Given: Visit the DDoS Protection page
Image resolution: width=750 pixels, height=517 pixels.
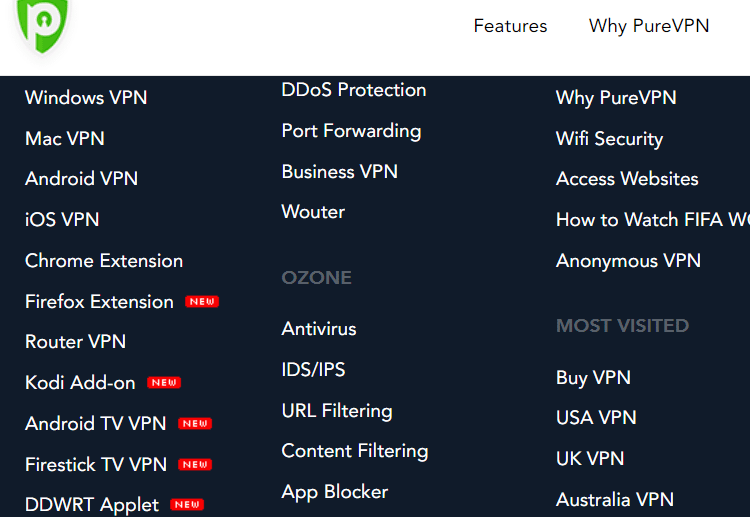Looking at the screenshot, I should tap(353, 90).
